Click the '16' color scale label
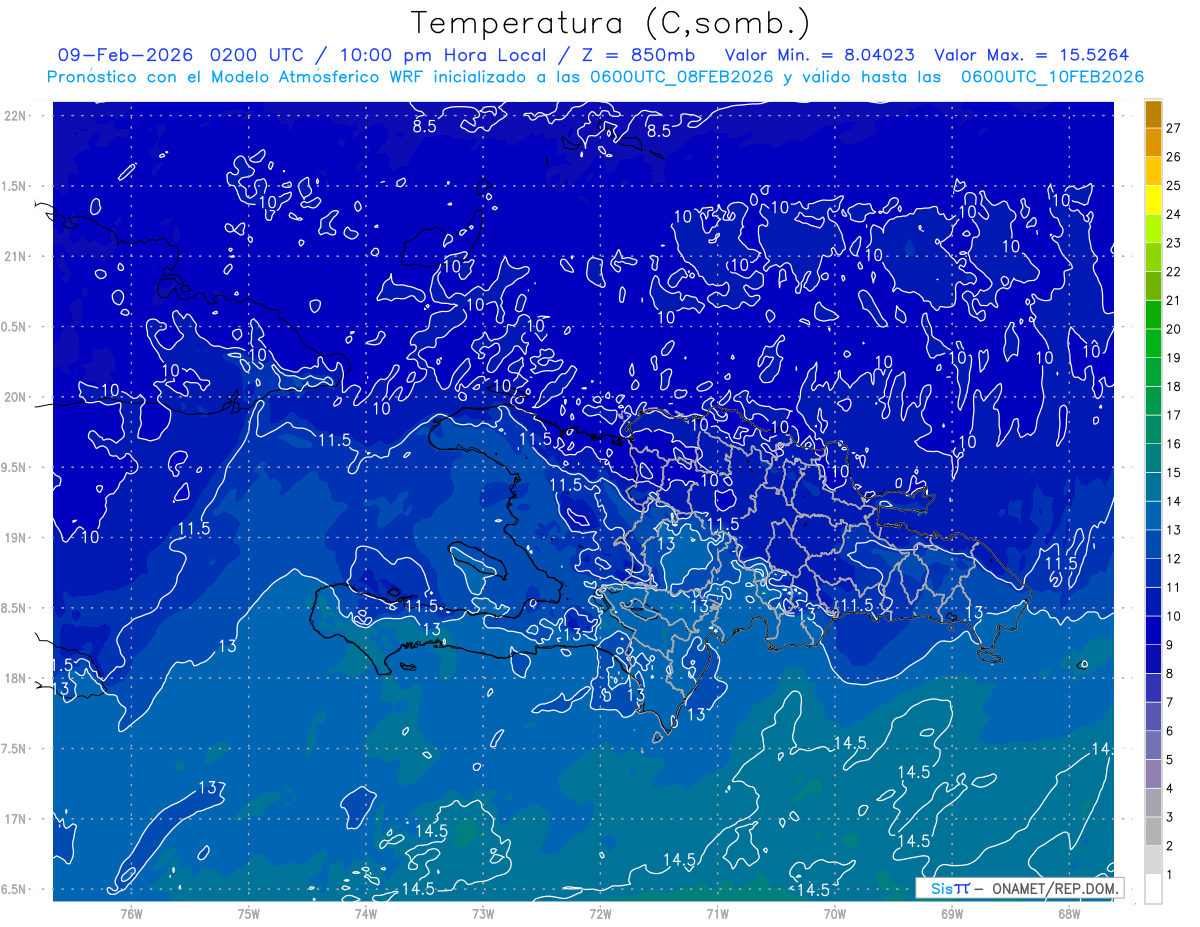The height and width of the screenshot is (927, 1200). point(1174,444)
